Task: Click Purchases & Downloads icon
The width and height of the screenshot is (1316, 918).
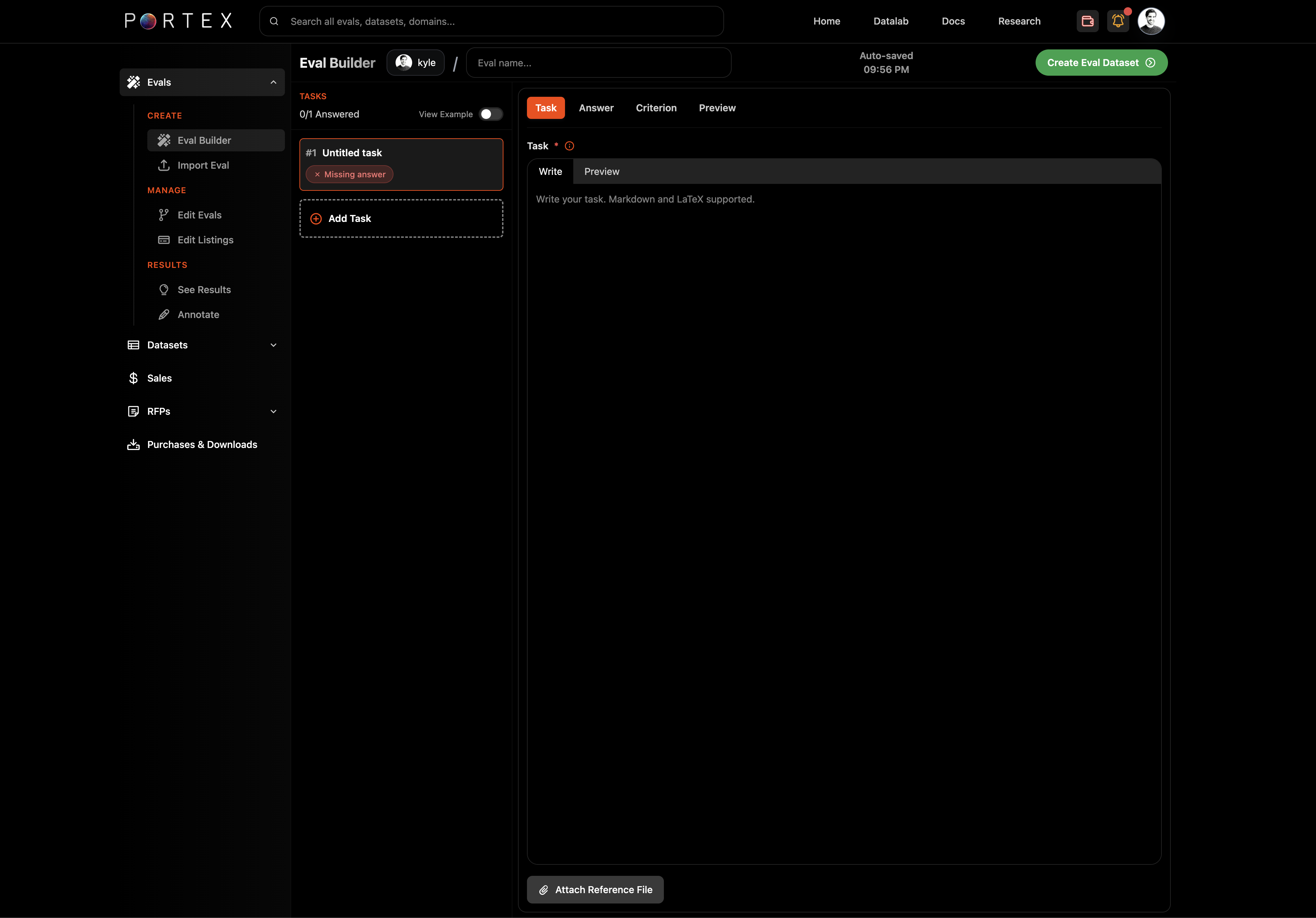Action: coord(133,445)
